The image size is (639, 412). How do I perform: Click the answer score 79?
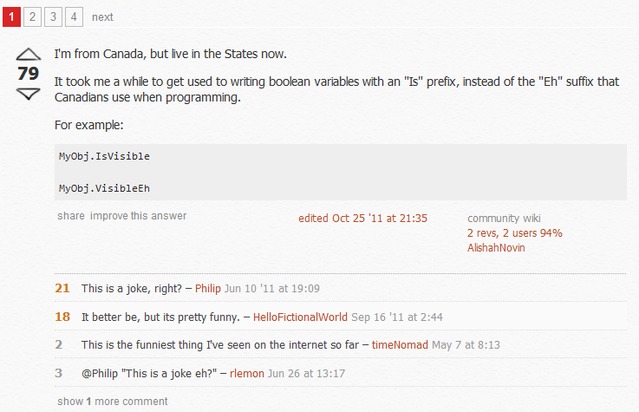point(28,74)
